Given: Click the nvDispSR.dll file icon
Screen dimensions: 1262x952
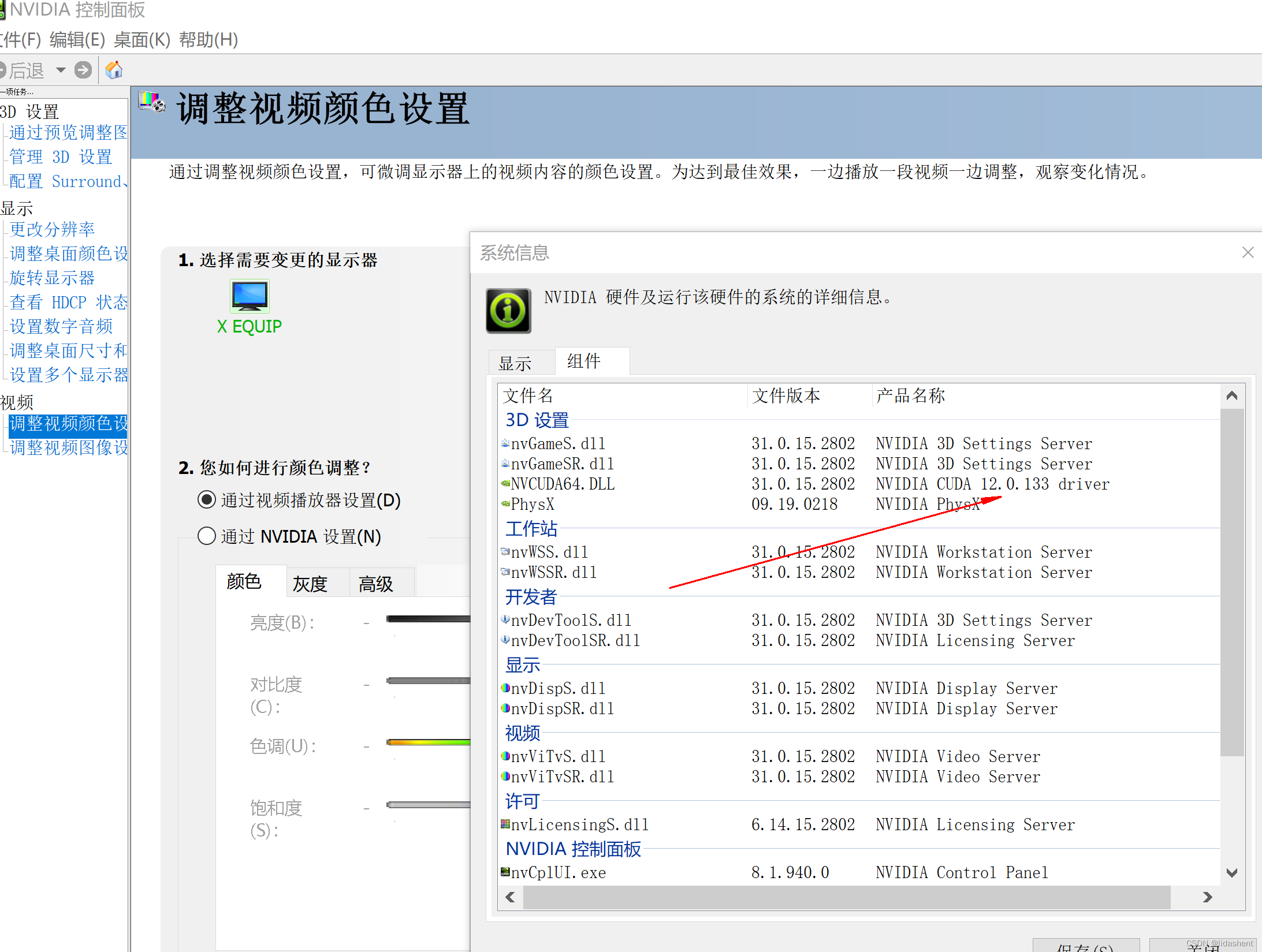Looking at the screenshot, I should click(505, 708).
